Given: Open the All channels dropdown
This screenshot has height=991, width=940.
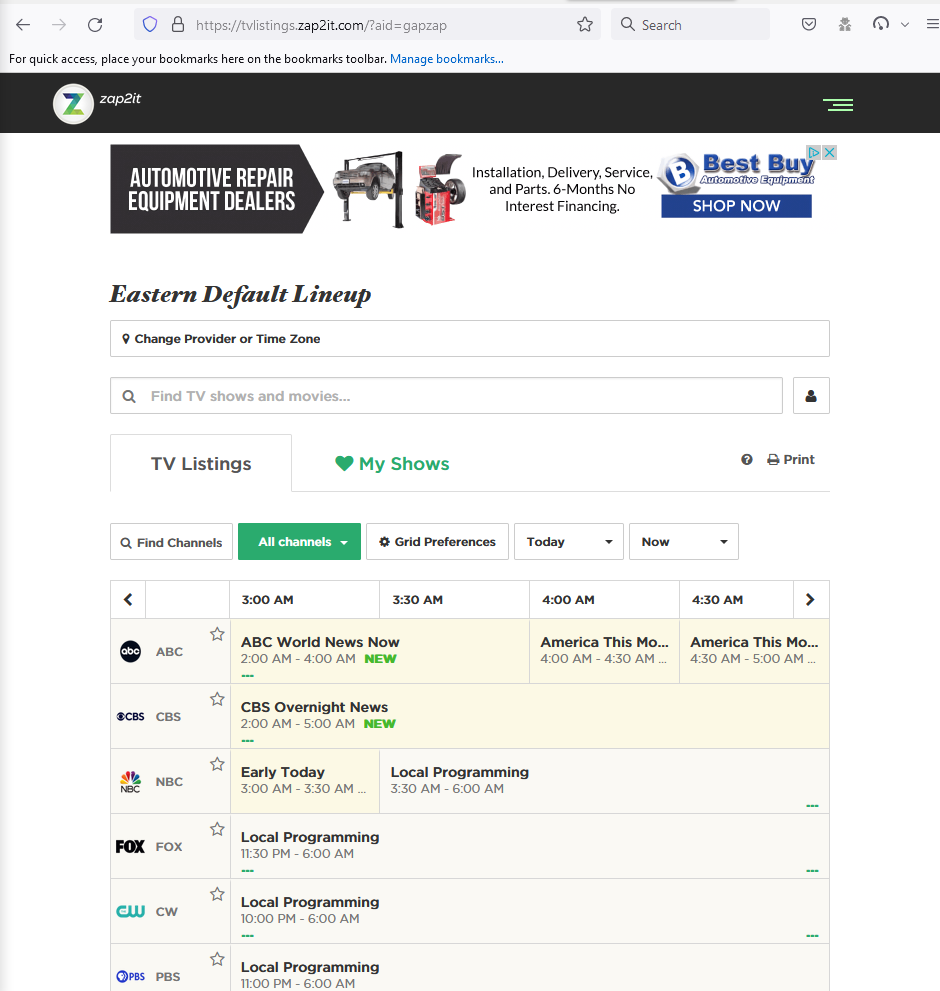Looking at the screenshot, I should [300, 542].
